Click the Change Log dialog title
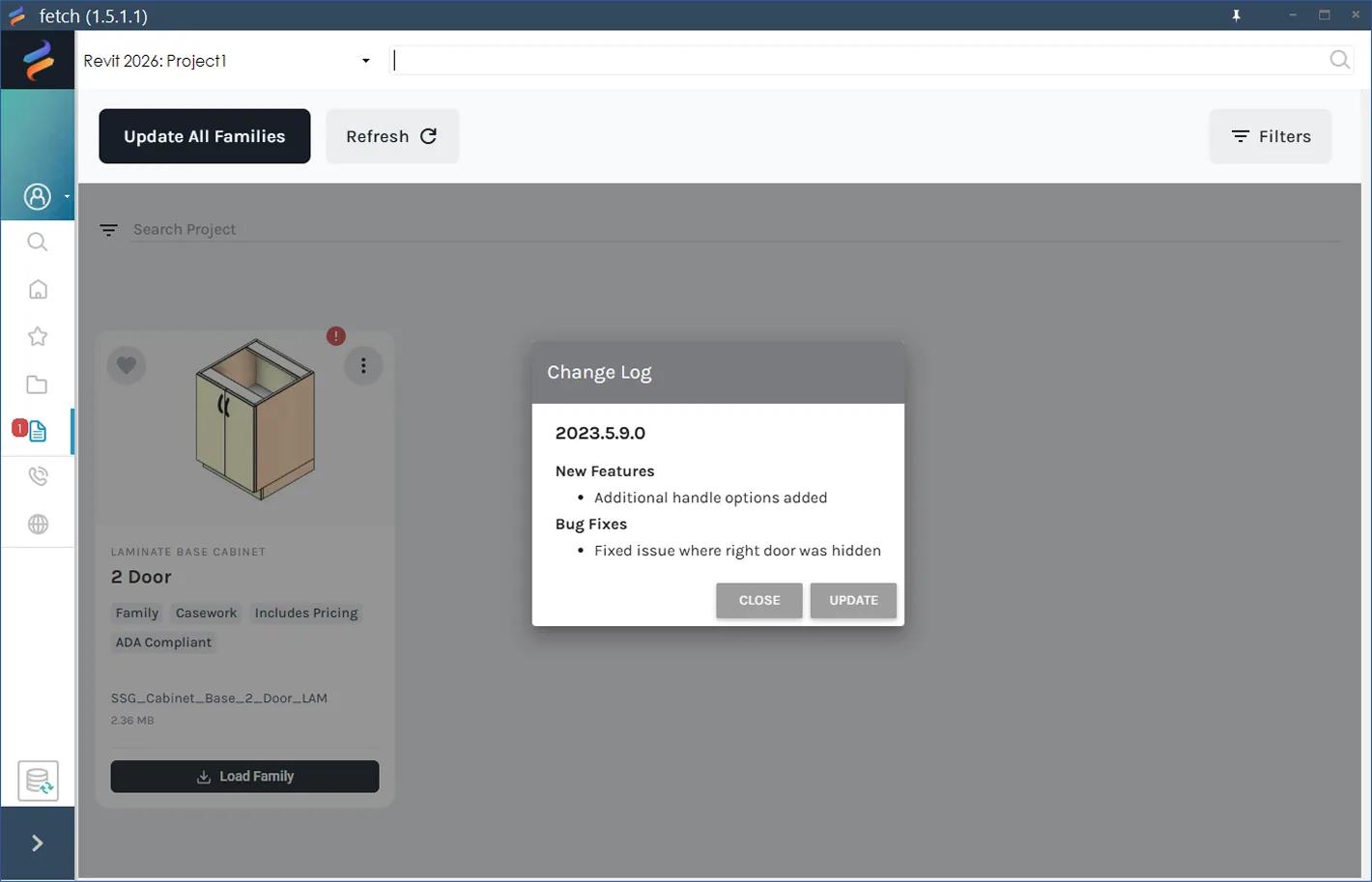1372x882 pixels. (599, 373)
